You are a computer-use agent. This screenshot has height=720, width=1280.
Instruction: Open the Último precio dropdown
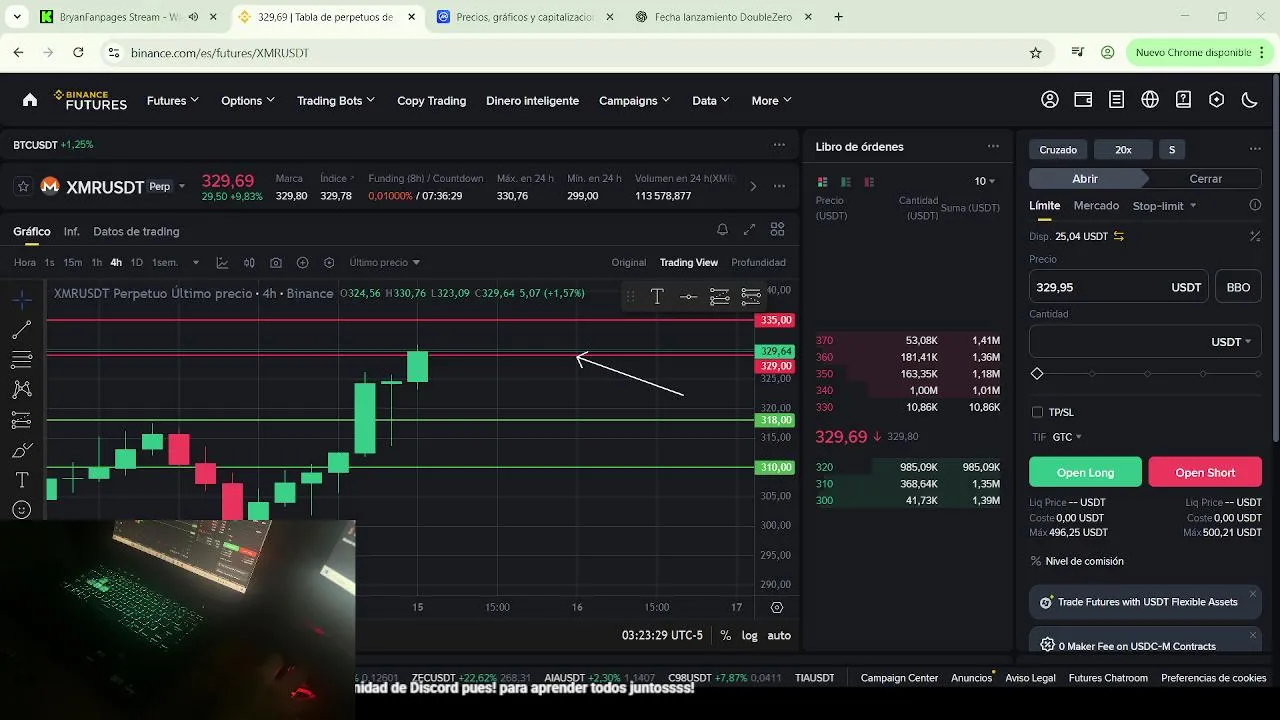[384, 262]
